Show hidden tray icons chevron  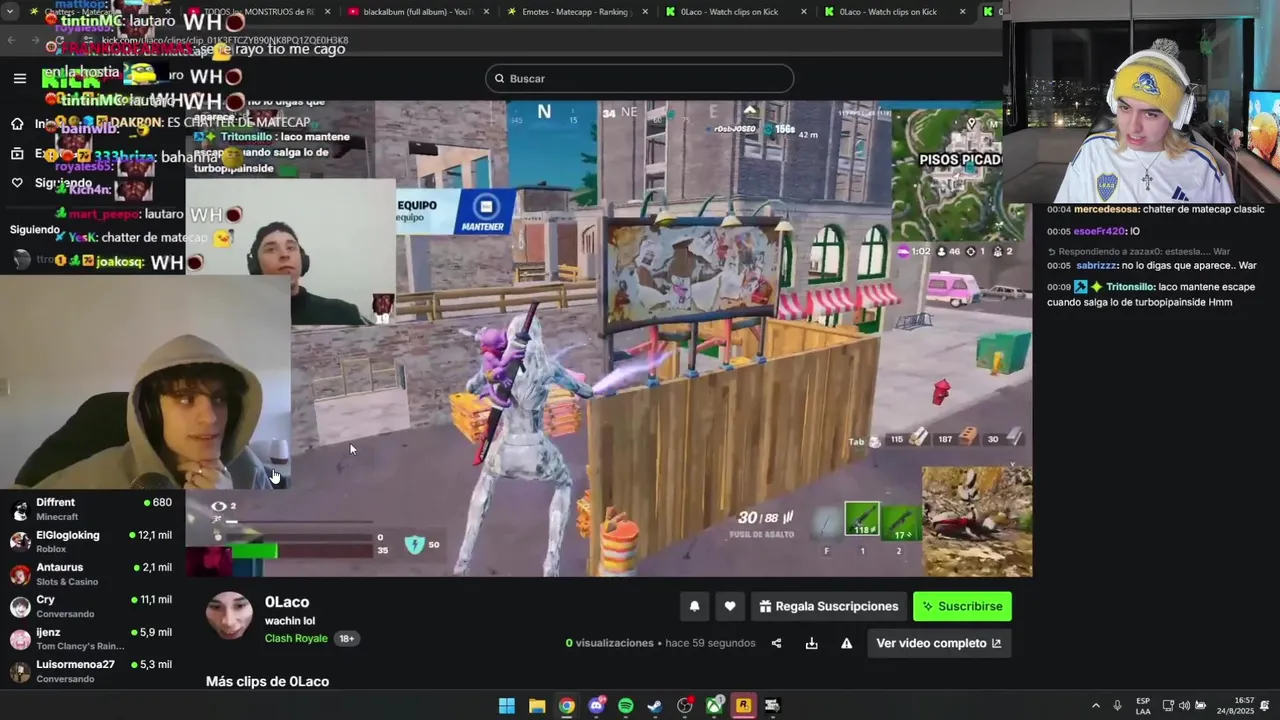click(x=1095, y=706)
